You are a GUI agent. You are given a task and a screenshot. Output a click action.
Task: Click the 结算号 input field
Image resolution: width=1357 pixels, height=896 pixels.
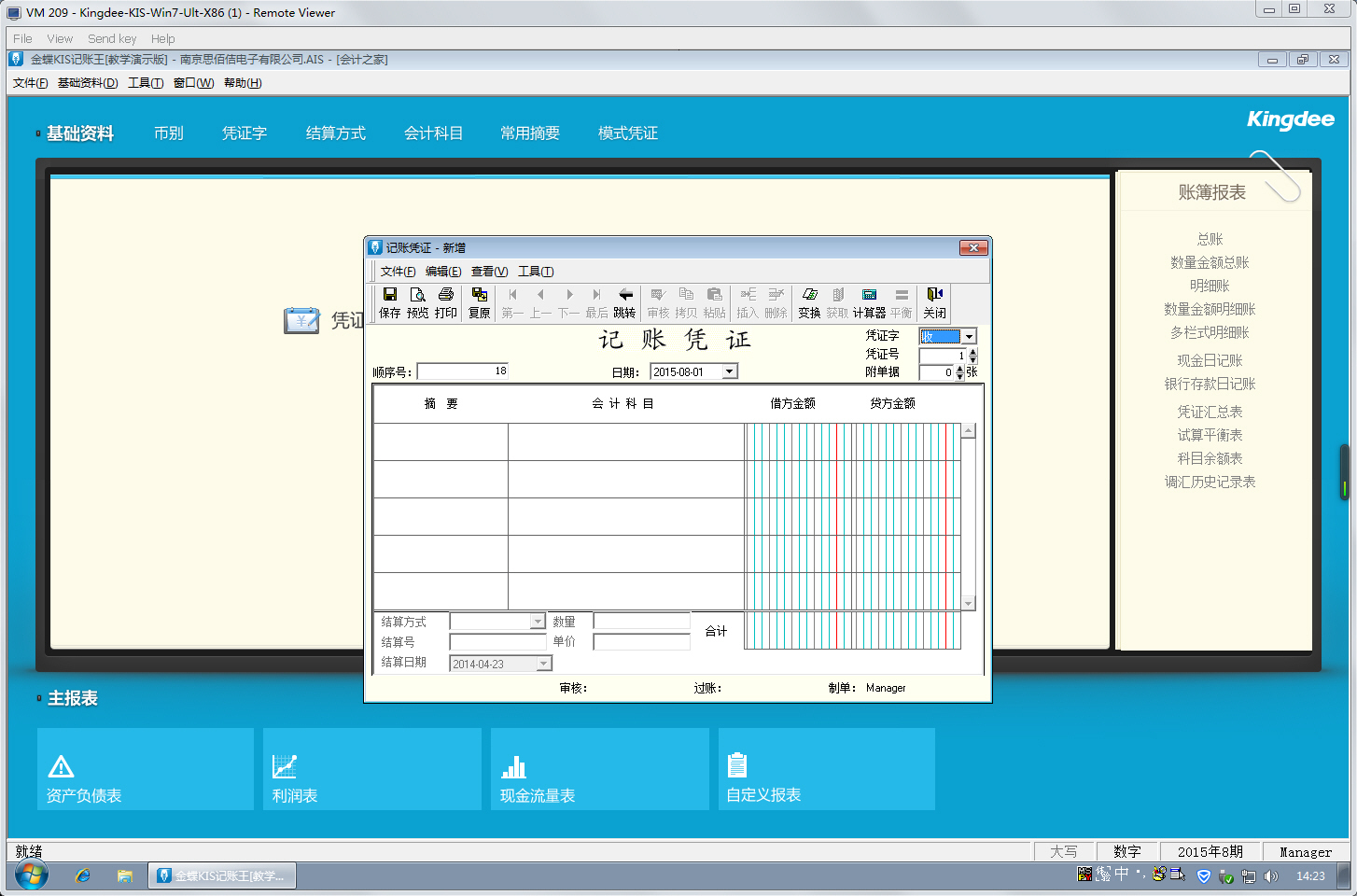[x=497, y=642]
